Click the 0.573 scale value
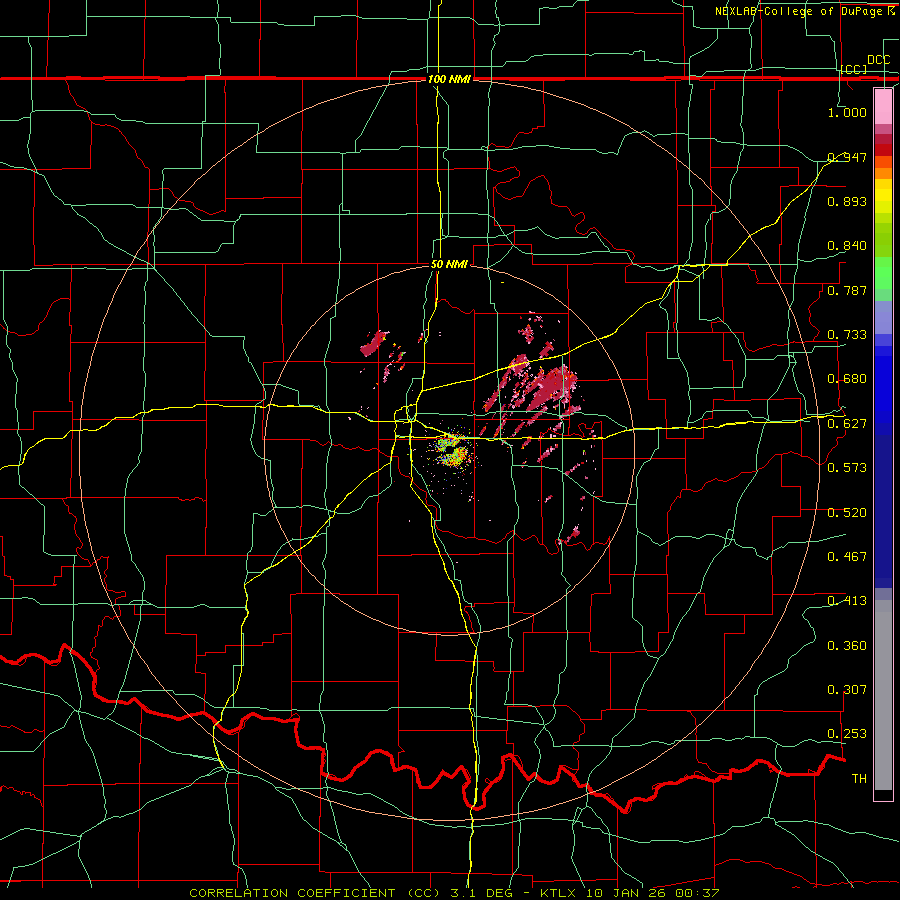This screenshot has height=900, width=900. 847,468
